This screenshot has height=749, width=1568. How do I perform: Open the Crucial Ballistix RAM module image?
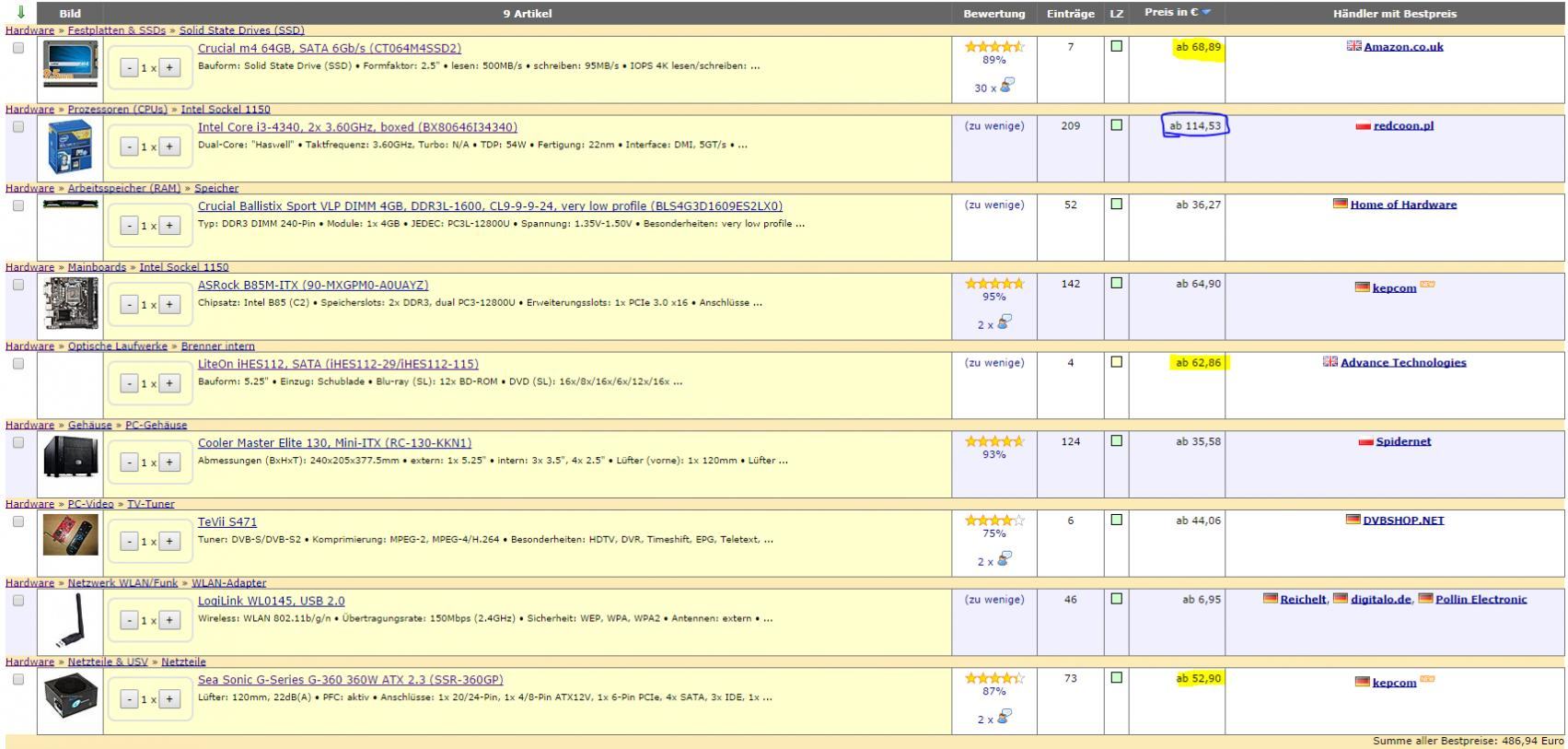click(x=70, y=205)
